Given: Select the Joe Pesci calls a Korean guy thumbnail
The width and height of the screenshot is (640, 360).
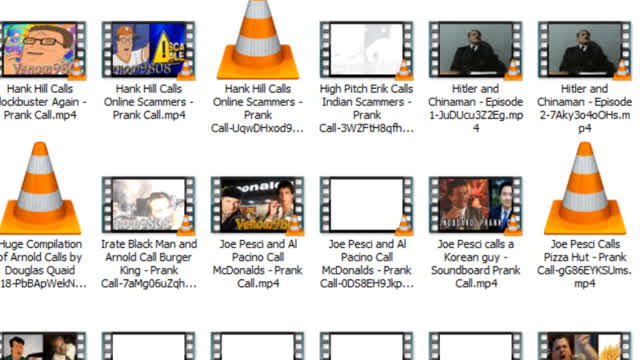Looking at the screenshot, I should point(476,205).
